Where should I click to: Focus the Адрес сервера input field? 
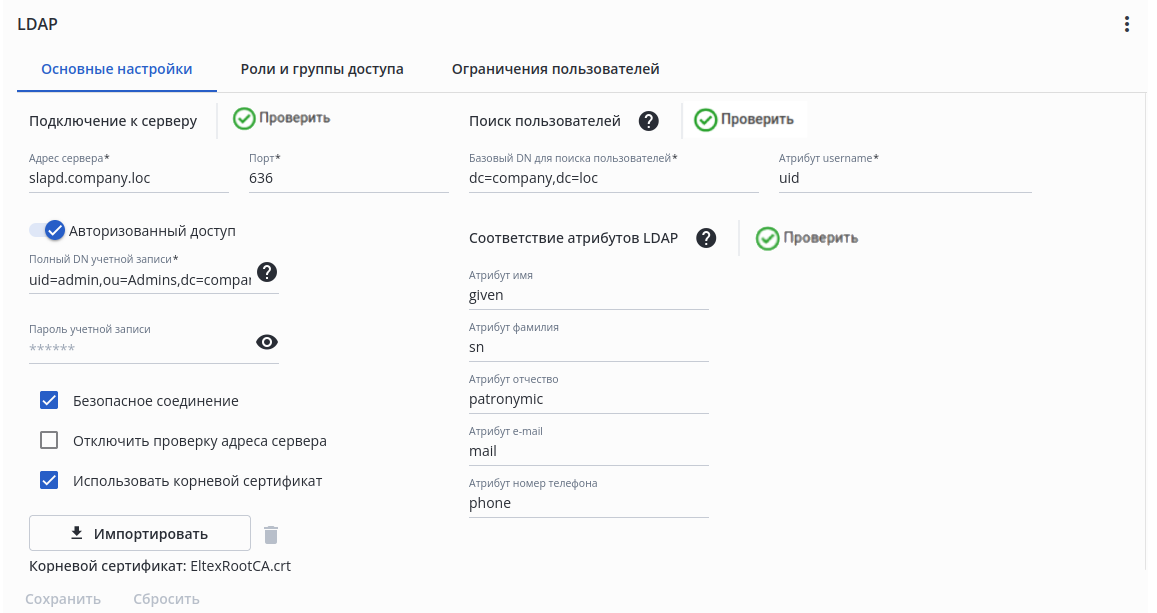(x=129, y=179)
